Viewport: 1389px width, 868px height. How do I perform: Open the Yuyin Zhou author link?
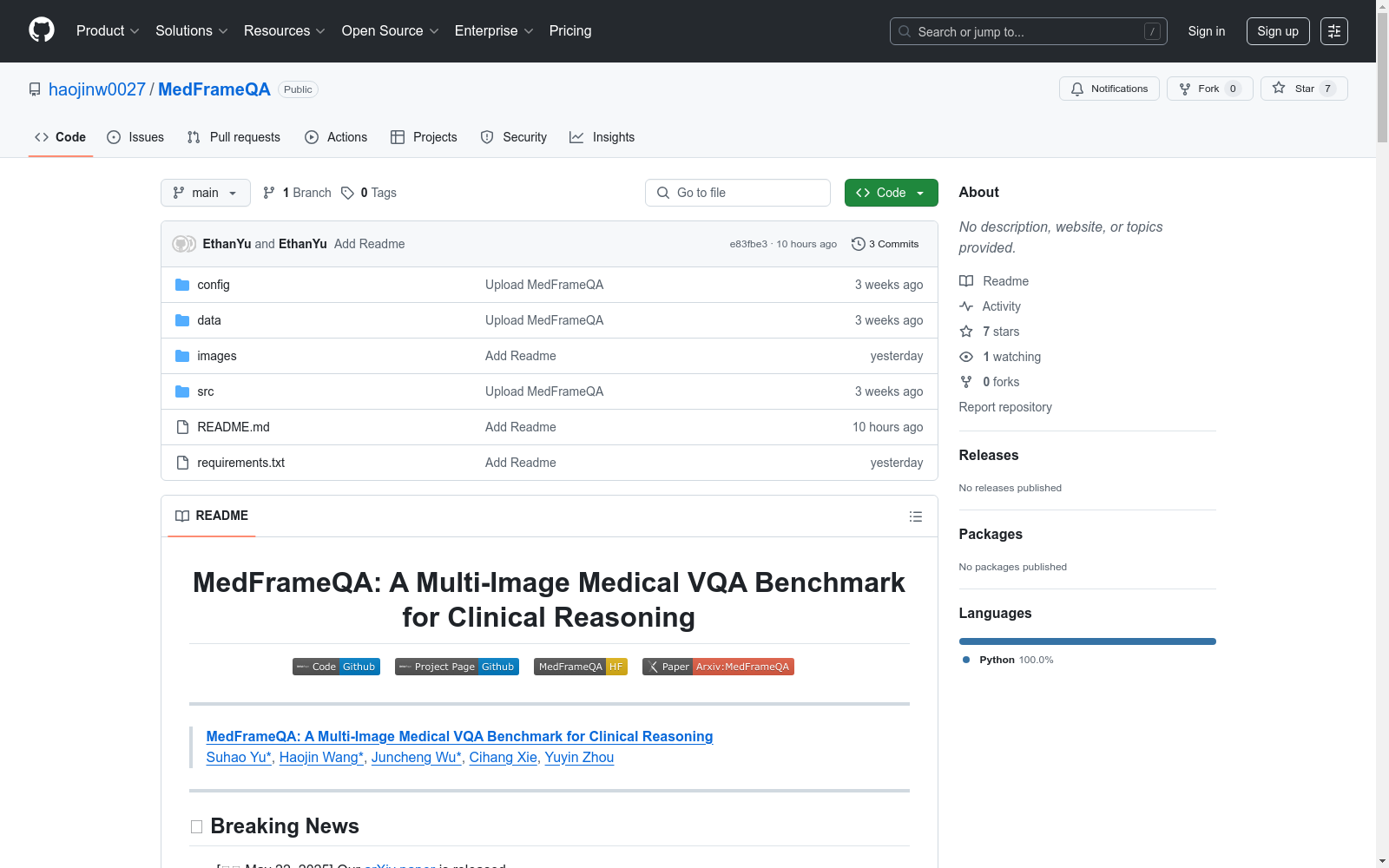[579, 757]
